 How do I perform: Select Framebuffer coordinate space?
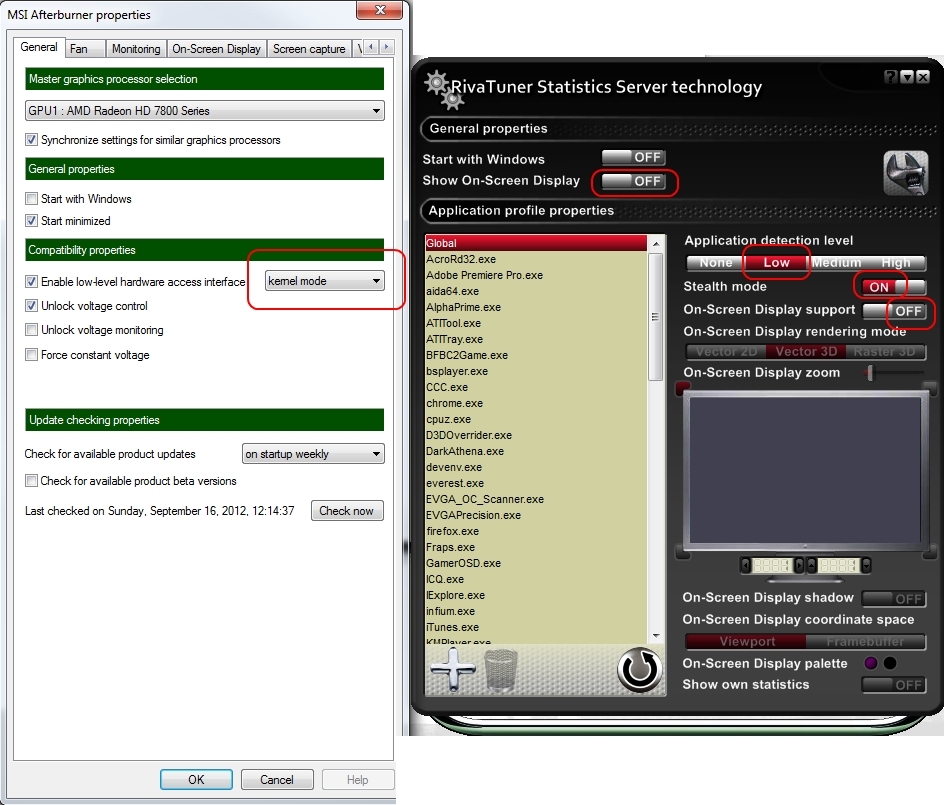(866, 642)
